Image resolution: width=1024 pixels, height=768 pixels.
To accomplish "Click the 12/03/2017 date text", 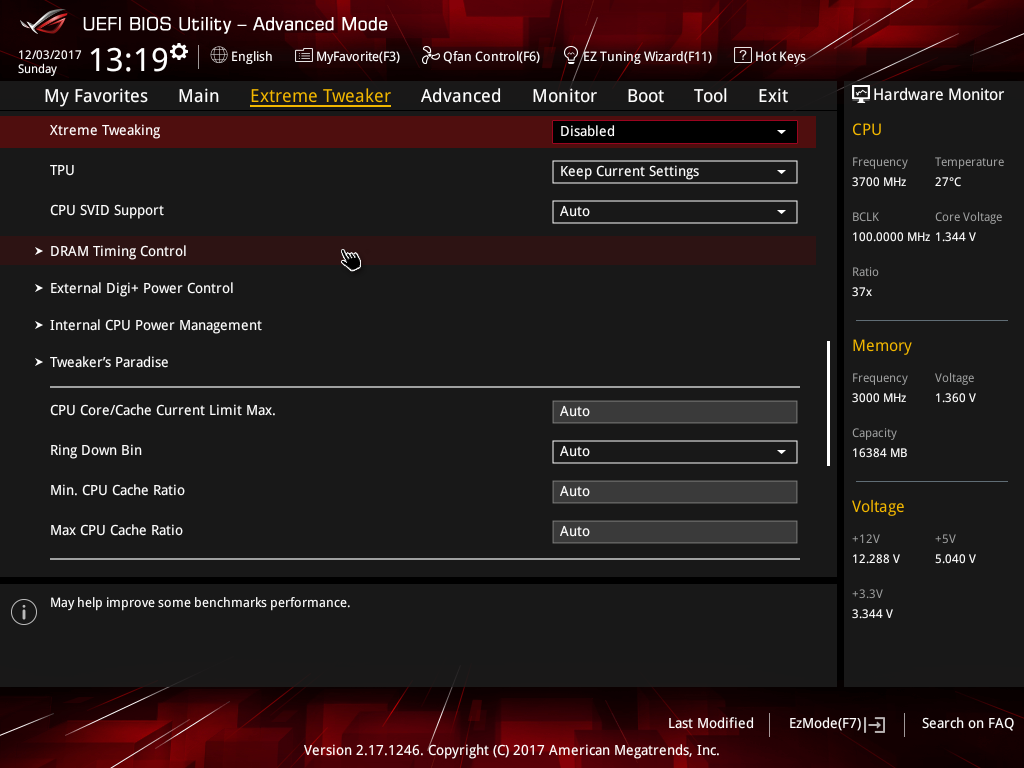I will 50,55.
